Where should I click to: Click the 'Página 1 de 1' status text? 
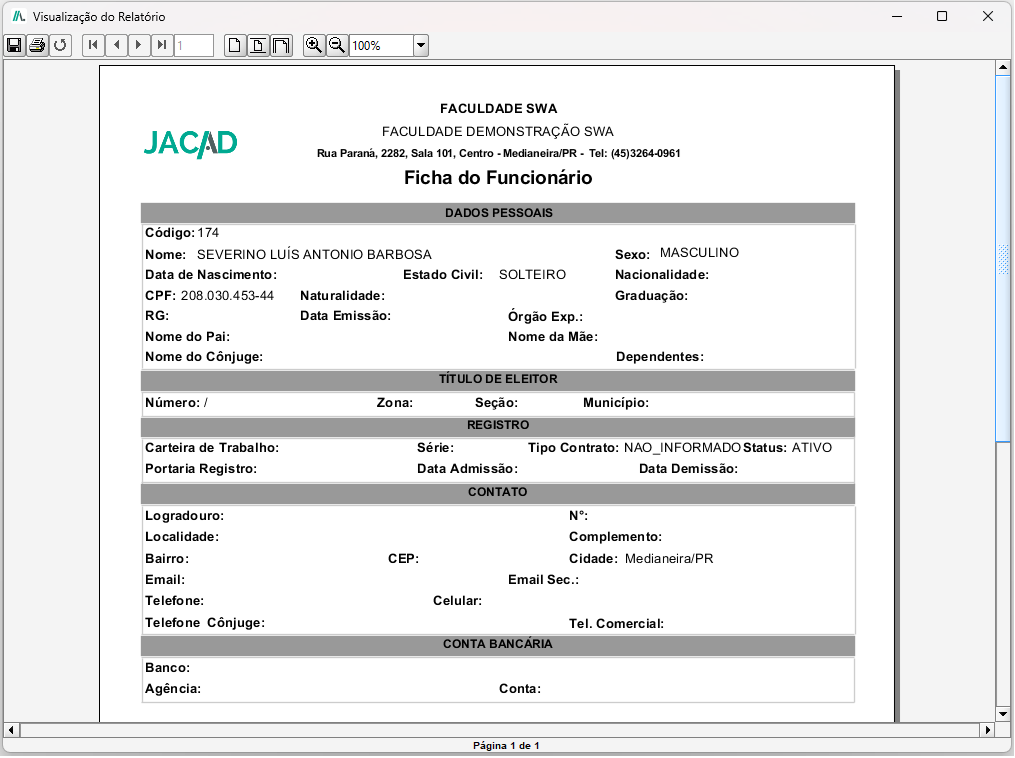[x=506, y=746]
